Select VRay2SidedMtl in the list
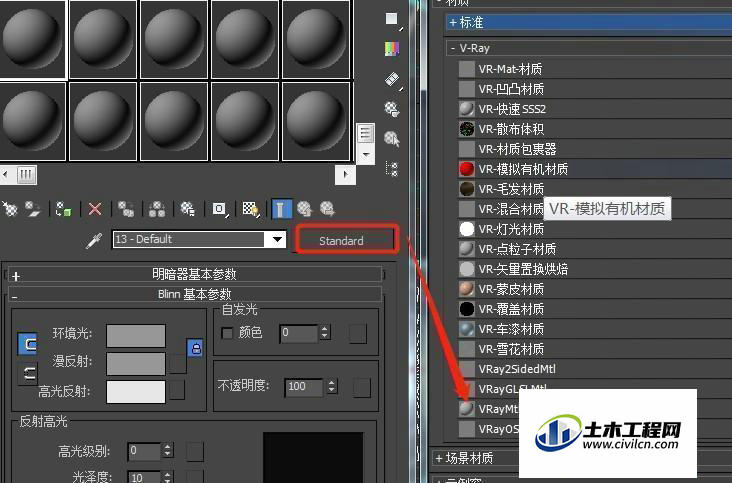 (595, 369)
